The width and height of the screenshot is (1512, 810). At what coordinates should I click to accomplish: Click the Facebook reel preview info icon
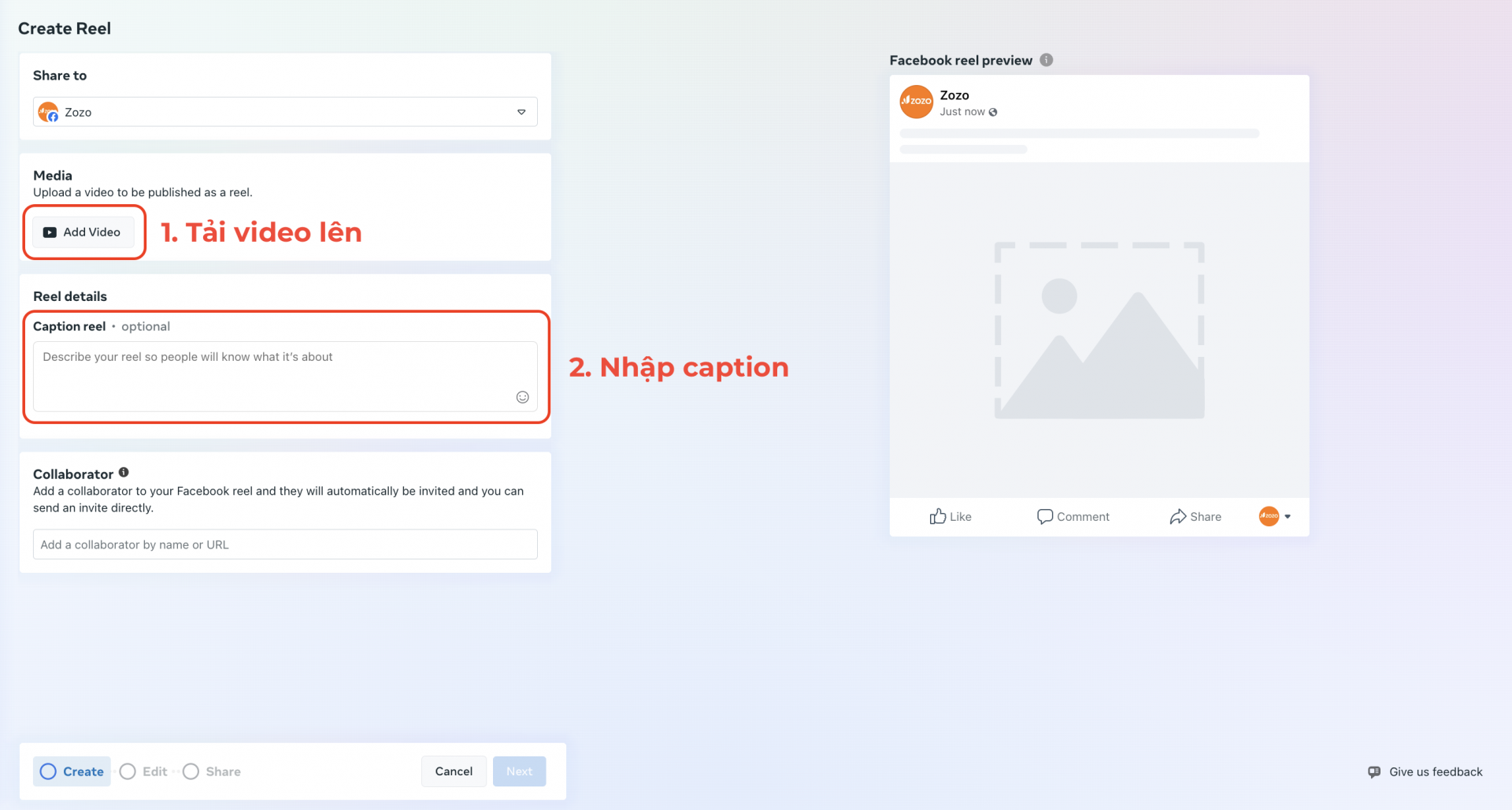(1046, 60)
